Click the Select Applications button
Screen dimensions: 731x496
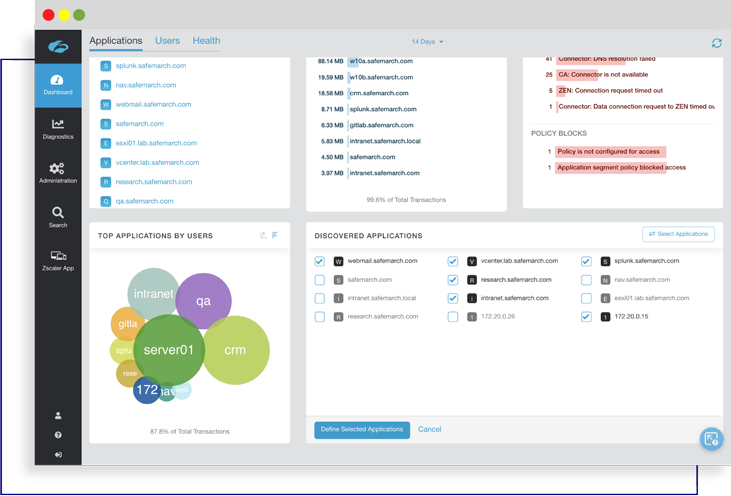point(678,234)
